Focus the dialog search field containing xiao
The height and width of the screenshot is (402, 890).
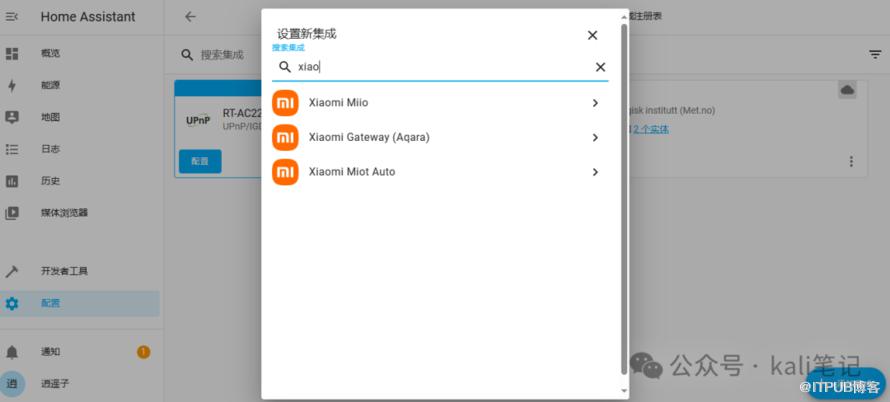coord(440,67)
